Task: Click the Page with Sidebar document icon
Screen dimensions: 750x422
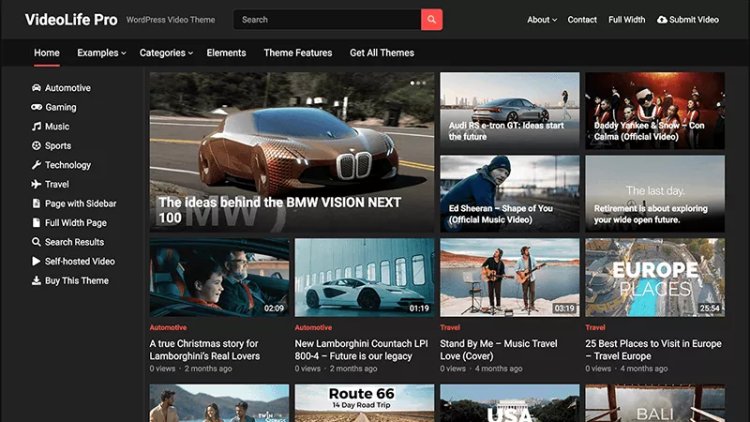Action: [x=36, y=203]
